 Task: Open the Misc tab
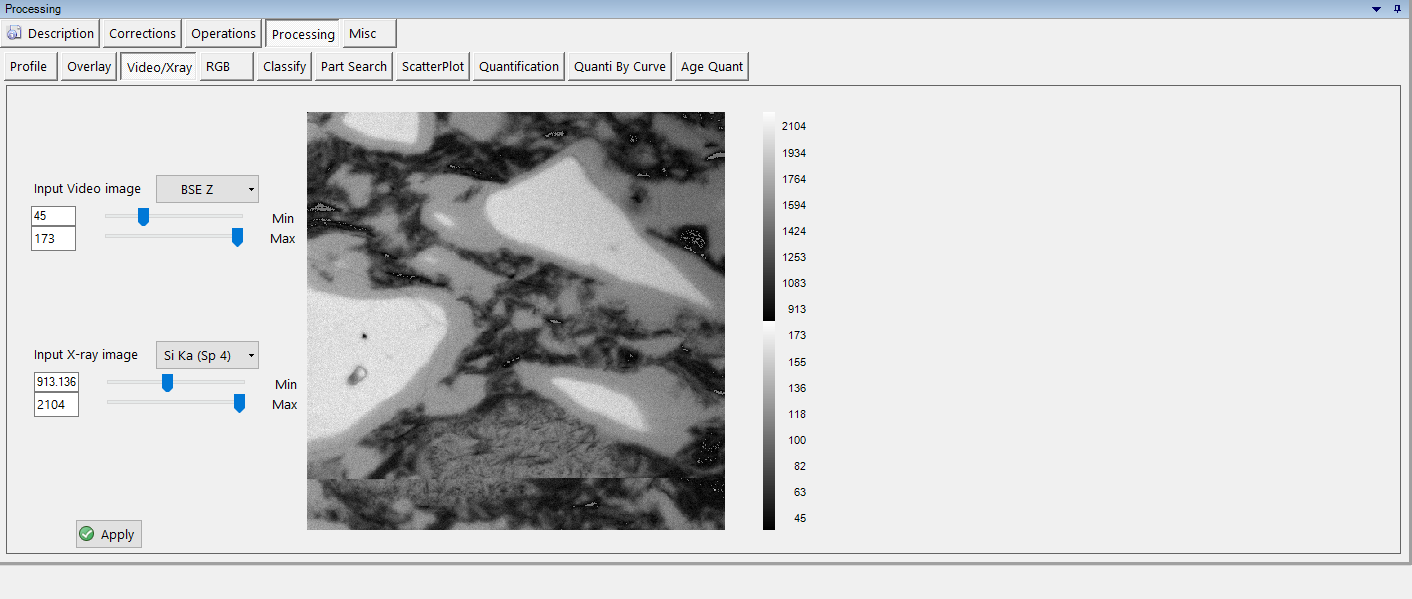pyautogui.click(x=363, y=34)
